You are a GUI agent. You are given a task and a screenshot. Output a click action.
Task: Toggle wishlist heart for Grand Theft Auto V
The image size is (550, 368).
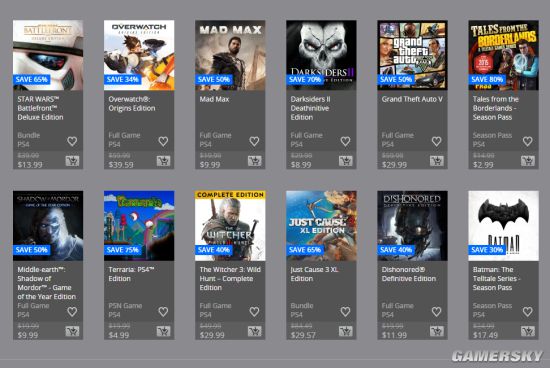[x=436, y=141]
